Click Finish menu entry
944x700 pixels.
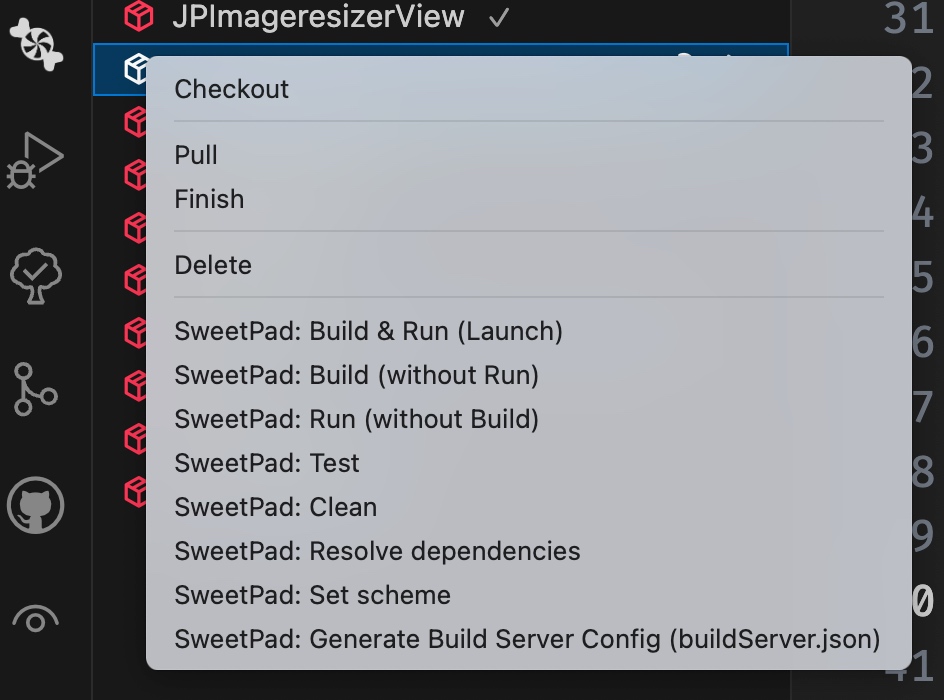pos(209,199)
